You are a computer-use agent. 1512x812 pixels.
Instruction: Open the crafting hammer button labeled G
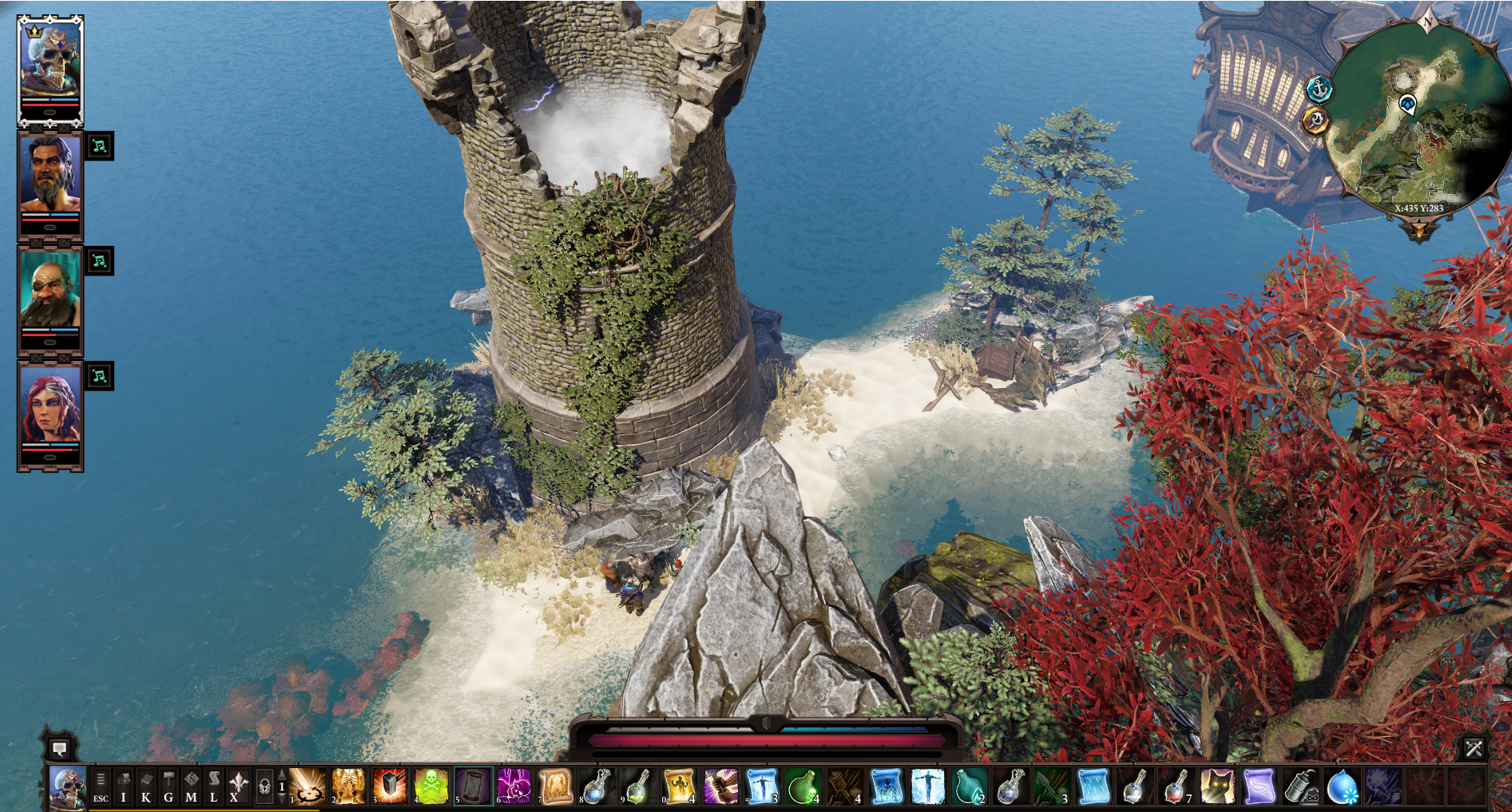pyautogui.click(x=168, y=786)
